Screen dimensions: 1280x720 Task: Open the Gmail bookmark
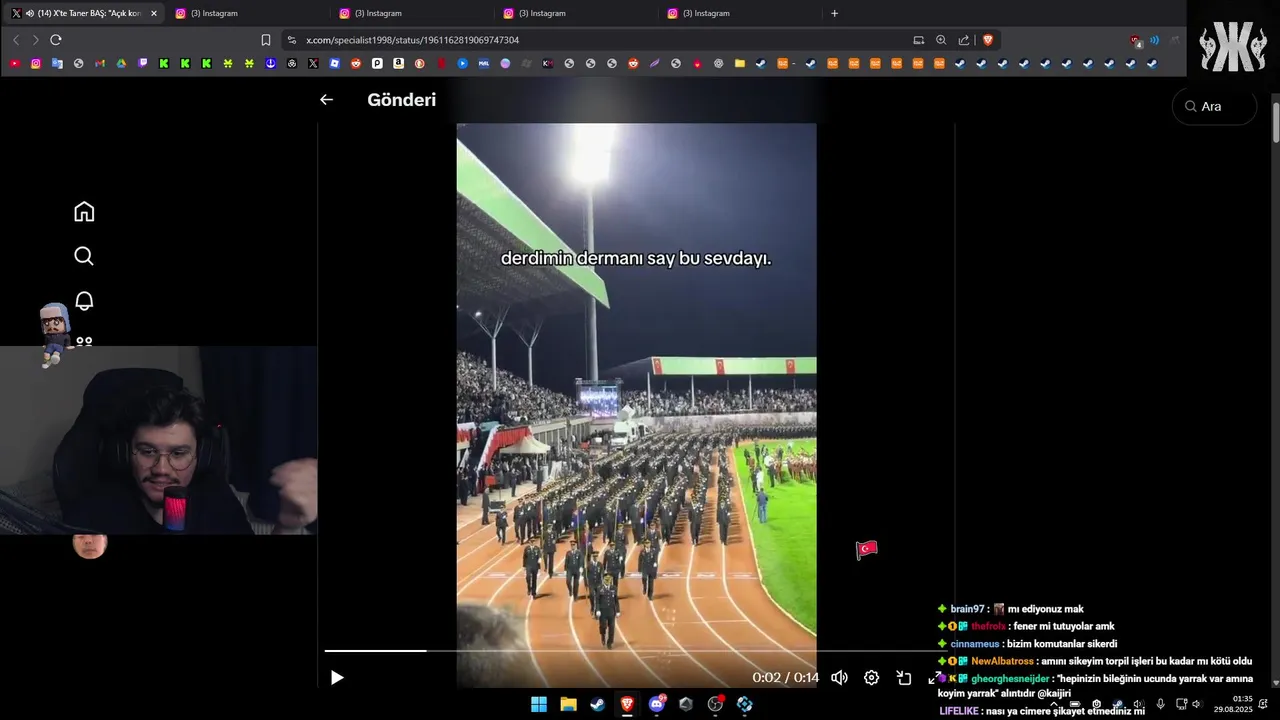point(100,63)
